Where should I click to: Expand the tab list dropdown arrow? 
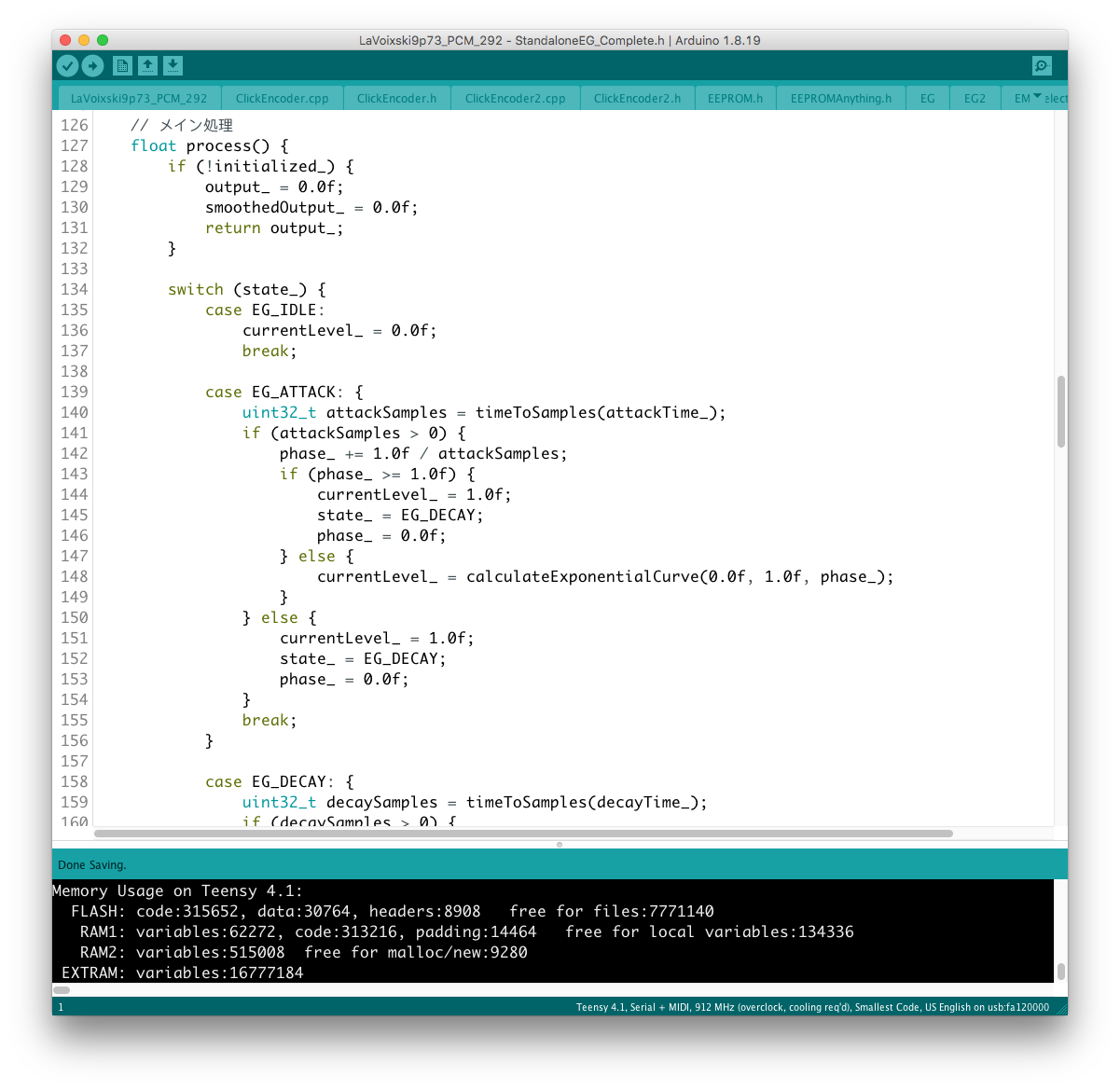[x=1037, y=97]
